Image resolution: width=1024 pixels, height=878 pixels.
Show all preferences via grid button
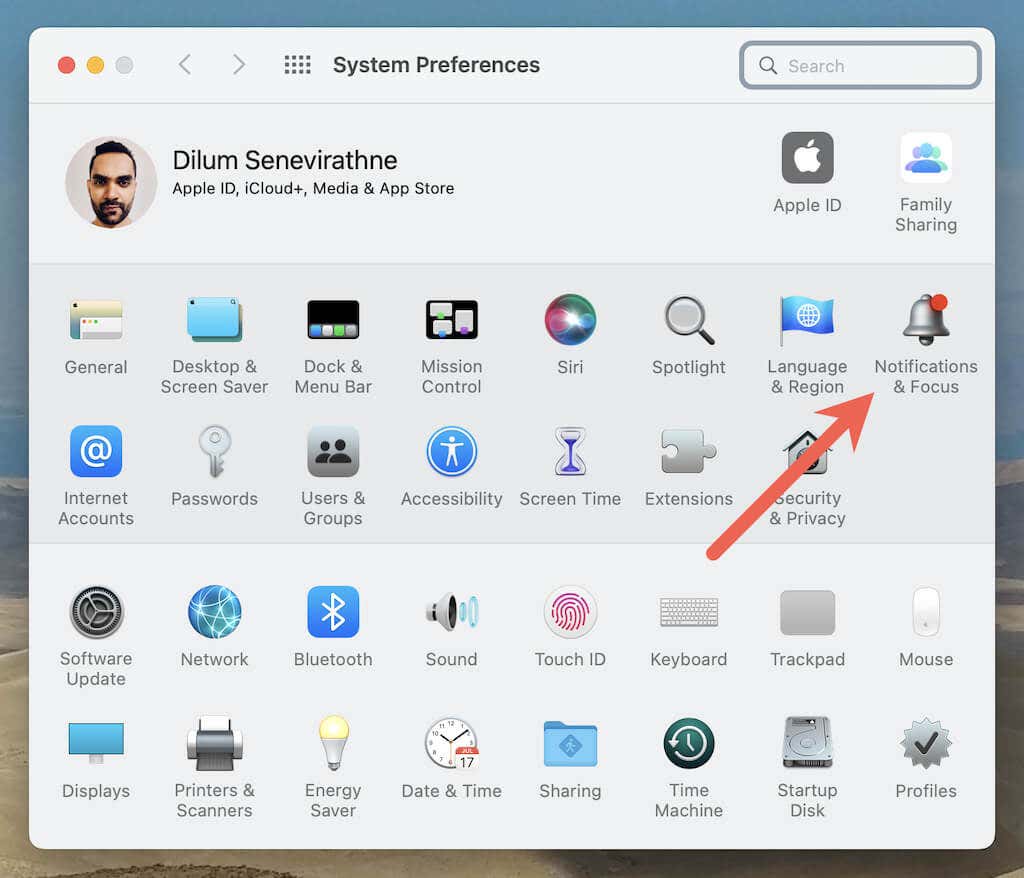tap(298, 65)
